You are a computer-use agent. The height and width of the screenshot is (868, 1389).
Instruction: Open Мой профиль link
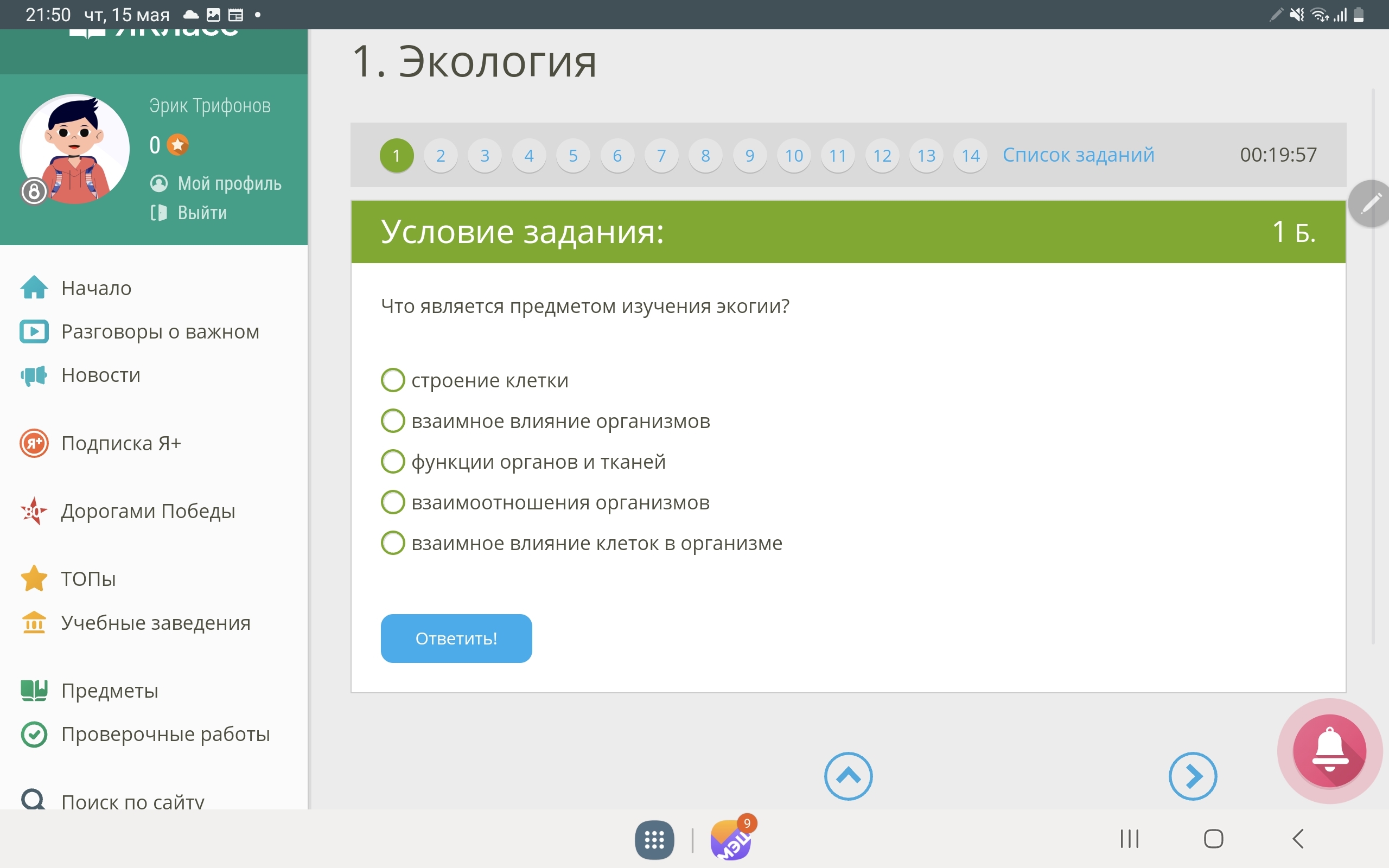coord(216,184)
